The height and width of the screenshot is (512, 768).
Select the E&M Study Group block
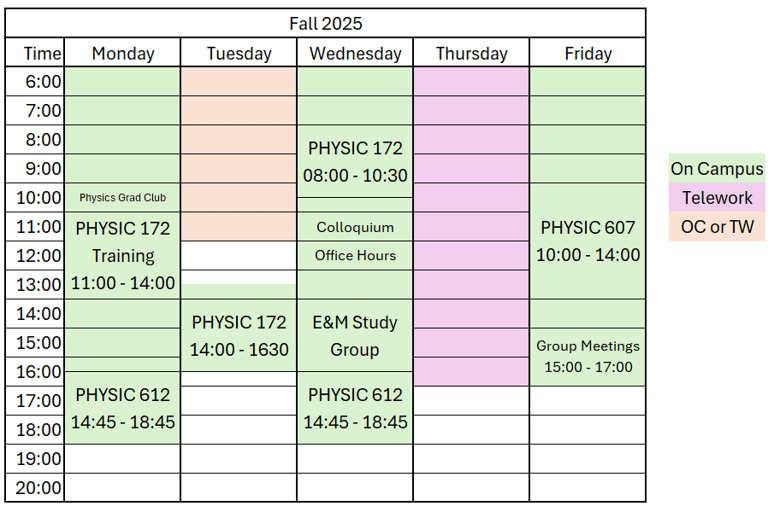pyautogui.click(x=355, y=336)
